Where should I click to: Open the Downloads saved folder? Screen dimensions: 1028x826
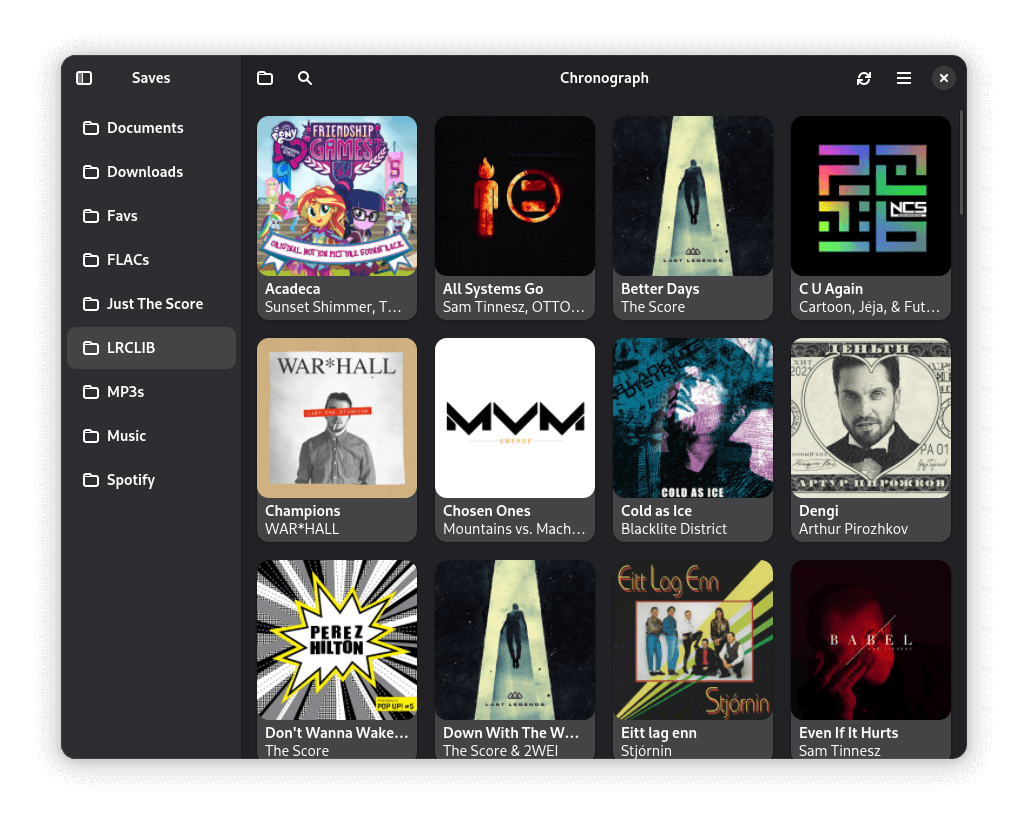click(151, 172)
